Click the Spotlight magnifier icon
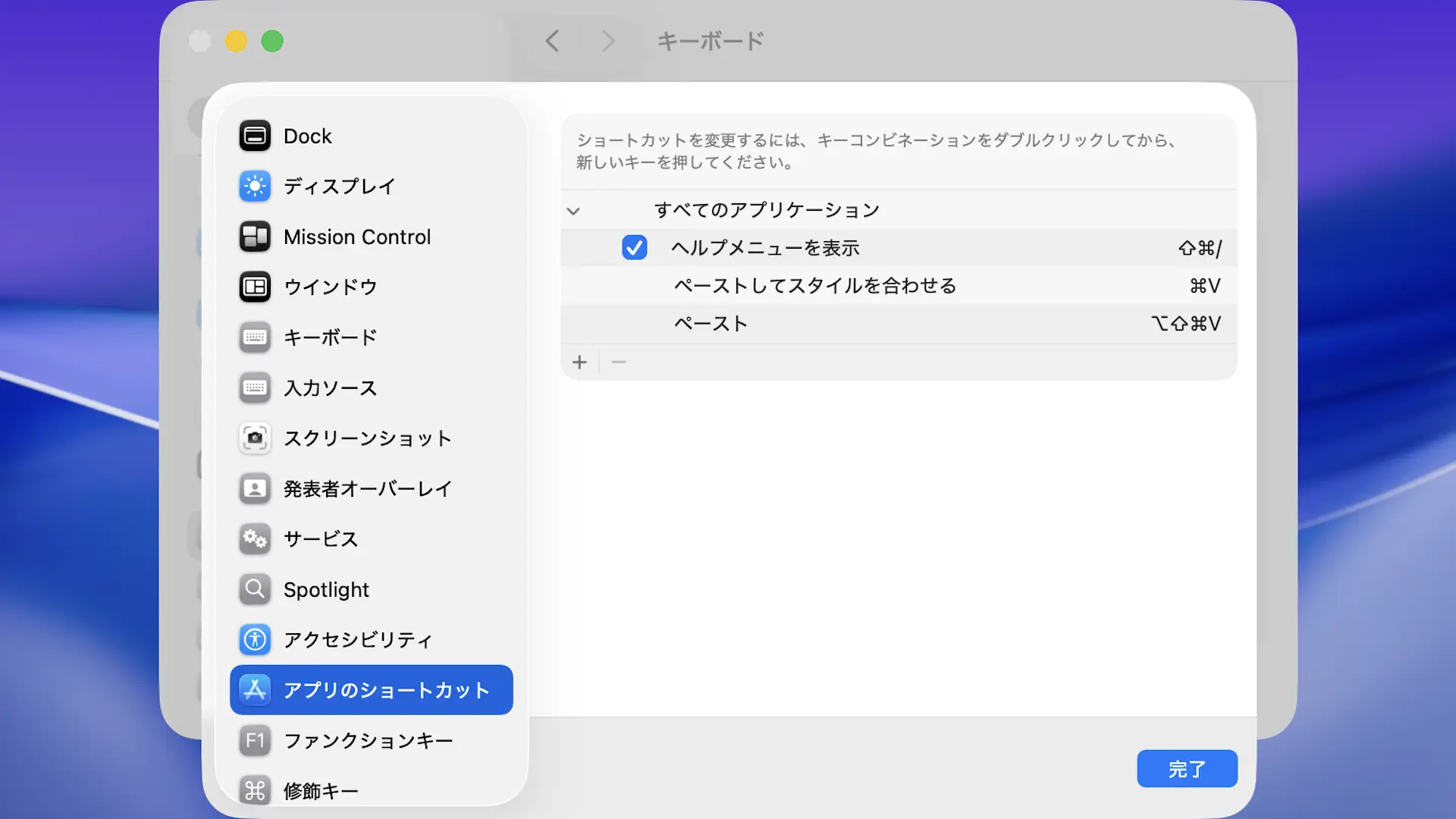1456x819 pixels. click(255, 589)
